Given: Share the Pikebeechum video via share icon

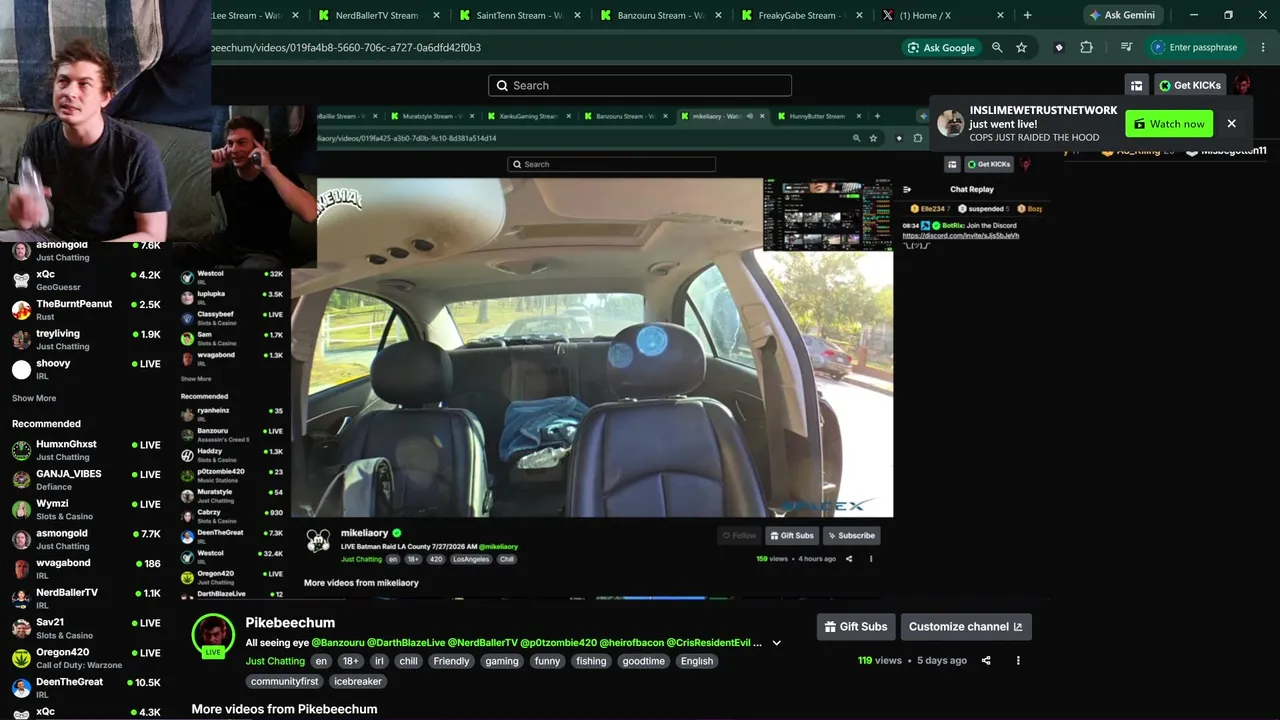Looking at the screenshot, I should [986, 660].
